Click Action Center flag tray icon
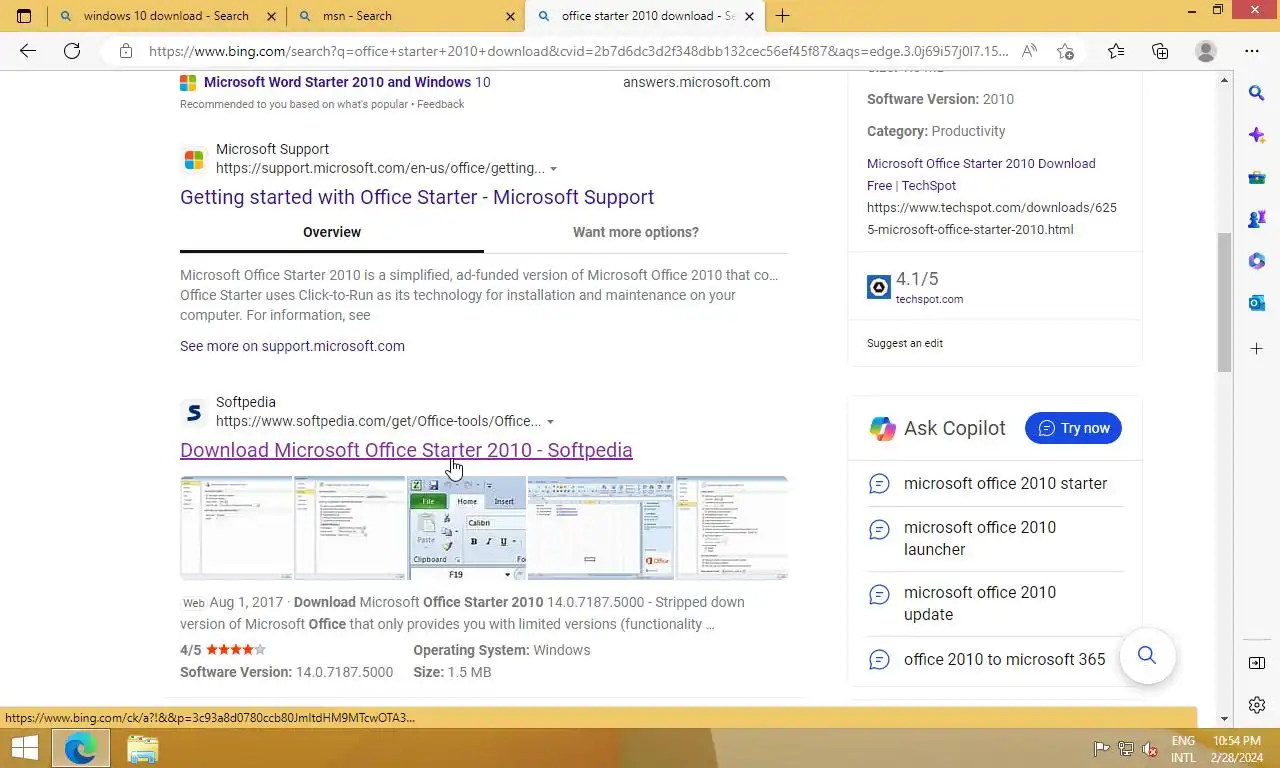The height and width of the screenshot is (768, 1280). click(1101, 749)
